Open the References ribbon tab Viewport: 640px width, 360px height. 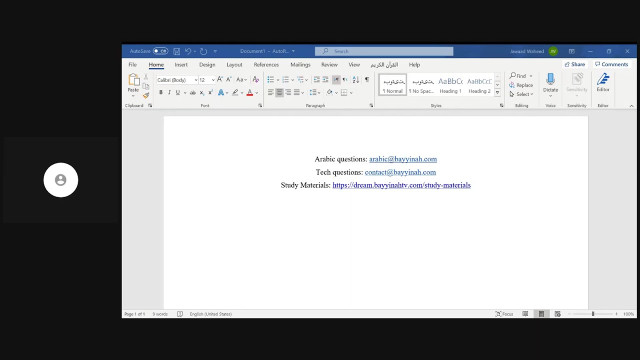click(x=266, y=65)
